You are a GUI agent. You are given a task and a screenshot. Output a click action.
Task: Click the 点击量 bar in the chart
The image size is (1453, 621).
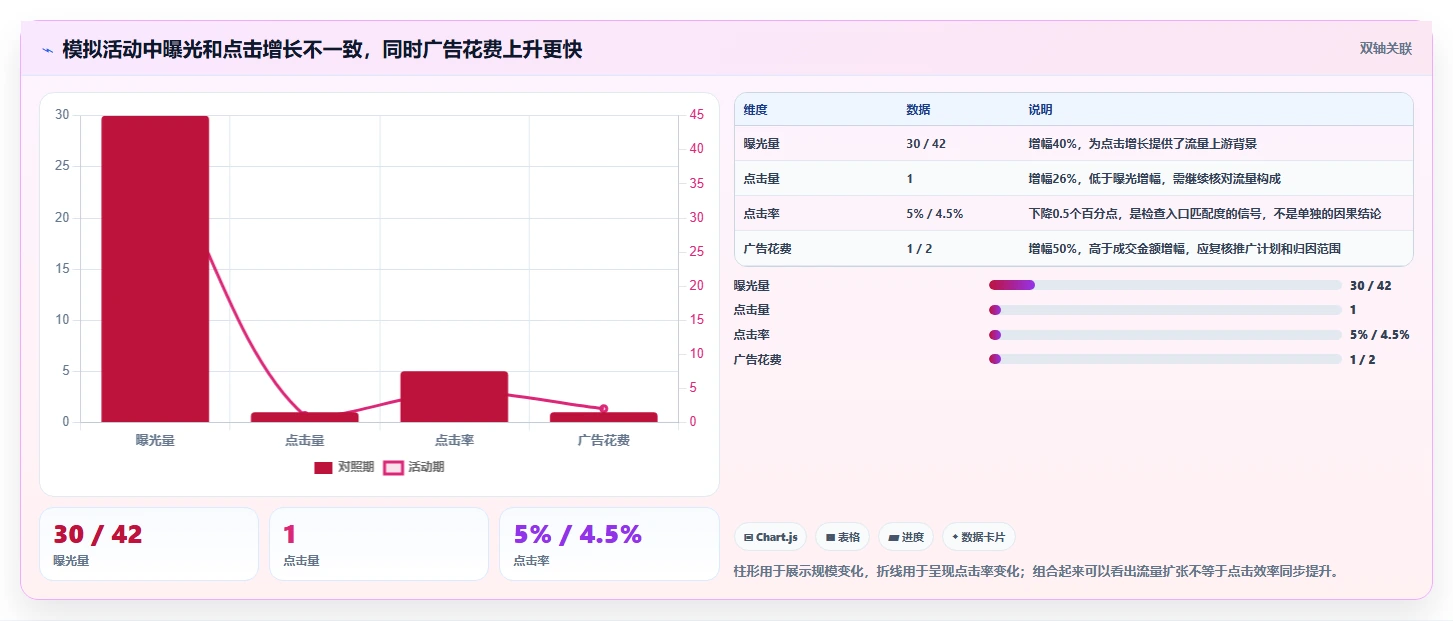click(x=304, y=417)
